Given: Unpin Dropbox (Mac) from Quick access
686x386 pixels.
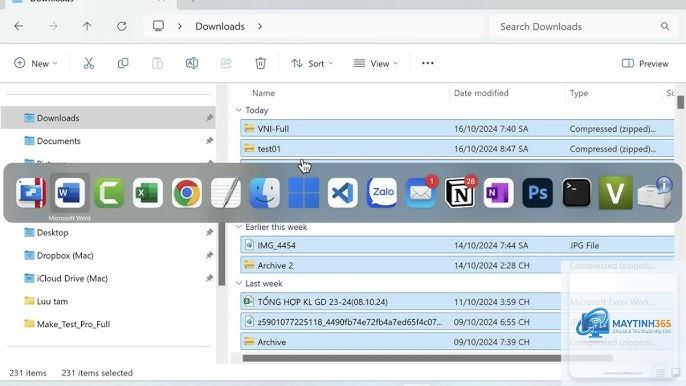Looking at the screenshot, I should pyautogui.click(x=209, y=255).
